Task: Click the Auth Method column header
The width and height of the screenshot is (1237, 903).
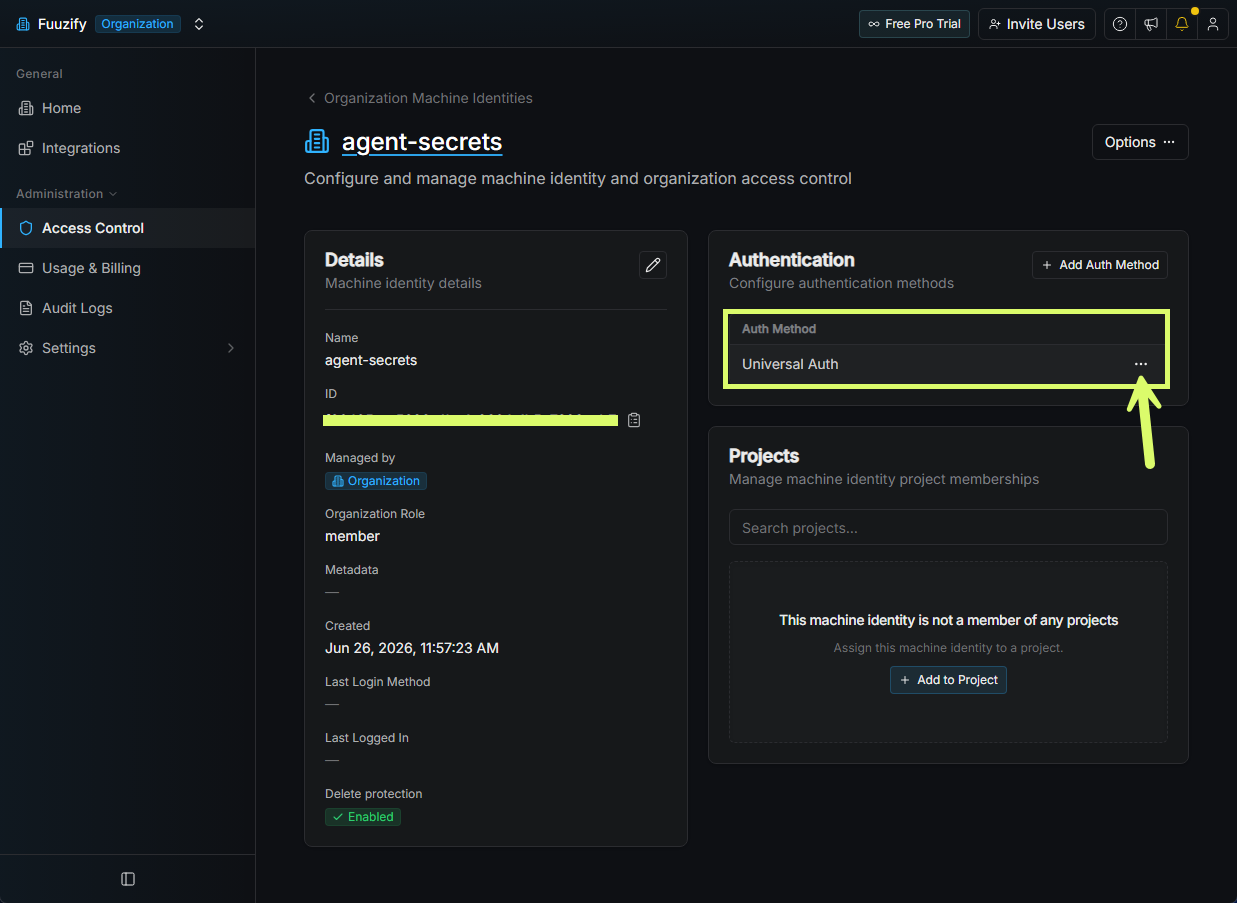Action: [779, 329]
